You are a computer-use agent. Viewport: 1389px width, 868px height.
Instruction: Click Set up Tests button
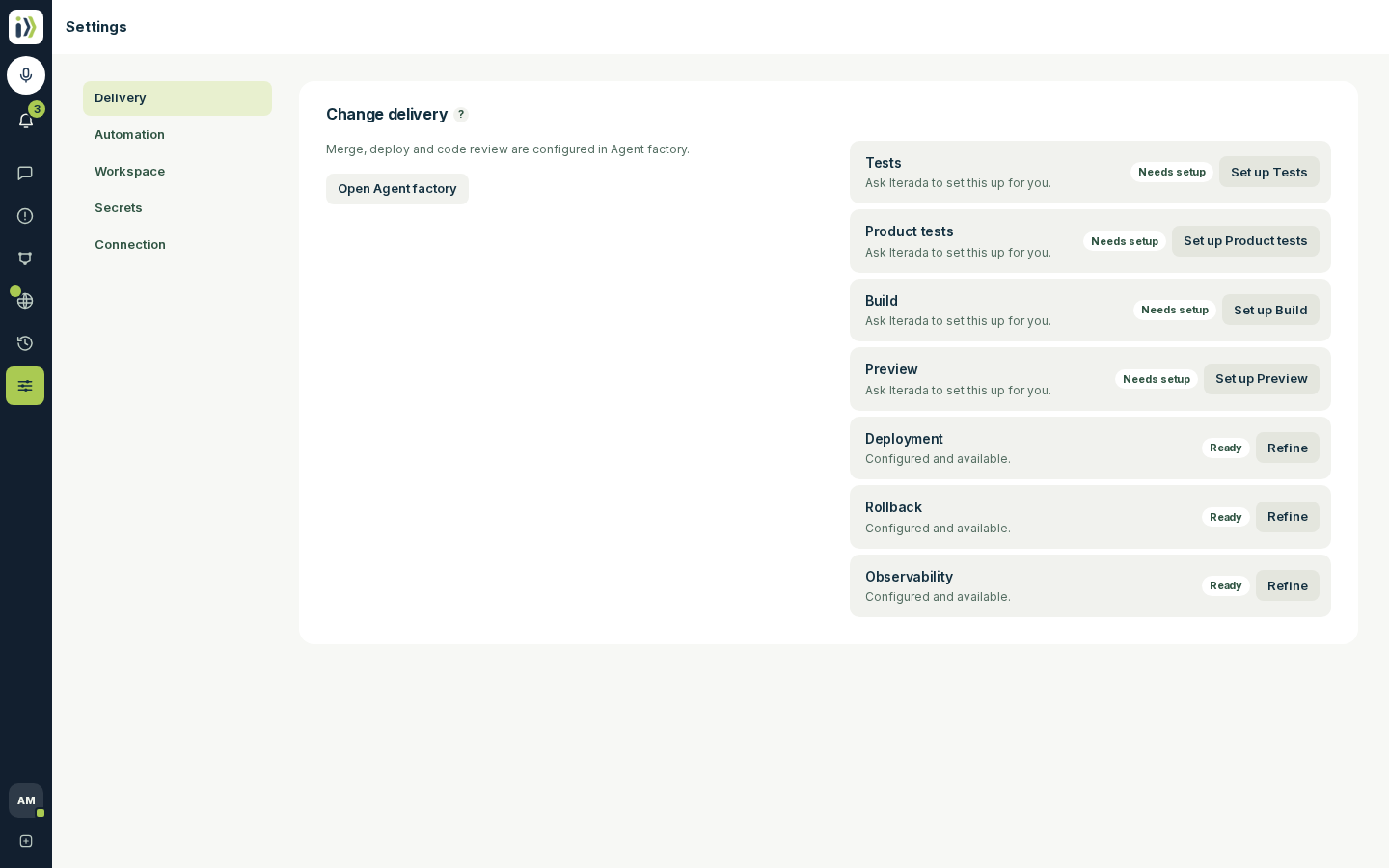click(x=1269, y=172)
